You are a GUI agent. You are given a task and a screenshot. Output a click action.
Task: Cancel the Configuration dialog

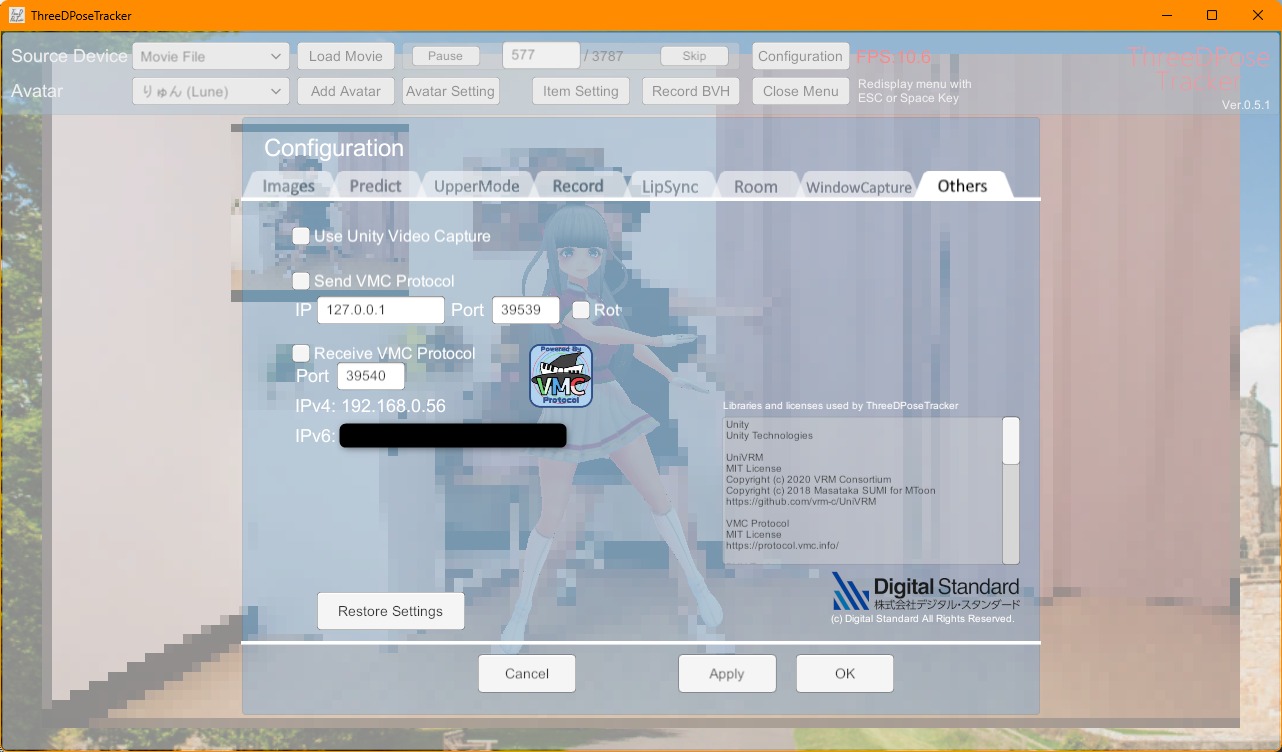[x=527, y=673]
